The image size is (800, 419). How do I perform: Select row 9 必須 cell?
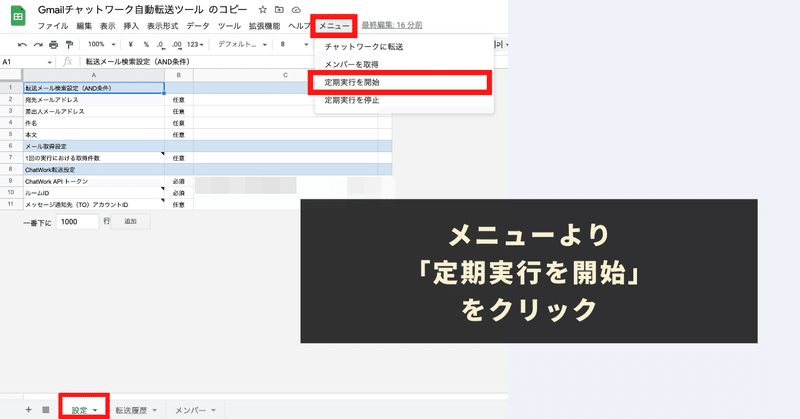[x=179, y=181]
